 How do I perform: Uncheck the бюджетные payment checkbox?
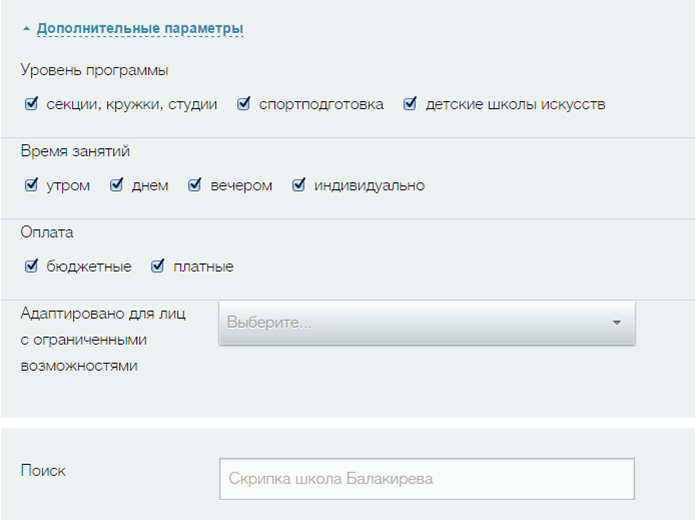pos(31,266)
